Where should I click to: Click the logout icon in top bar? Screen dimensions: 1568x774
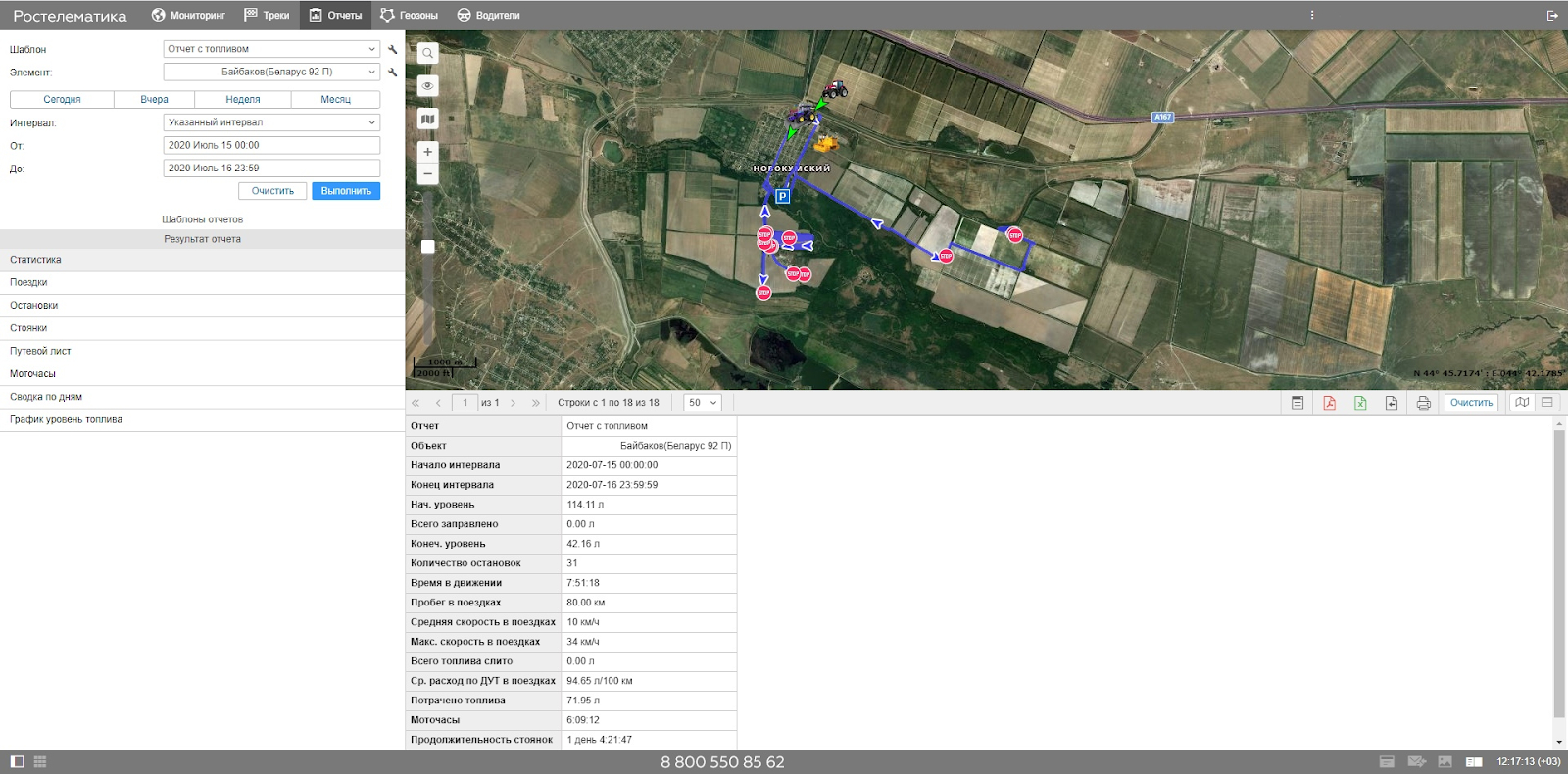1551,16
